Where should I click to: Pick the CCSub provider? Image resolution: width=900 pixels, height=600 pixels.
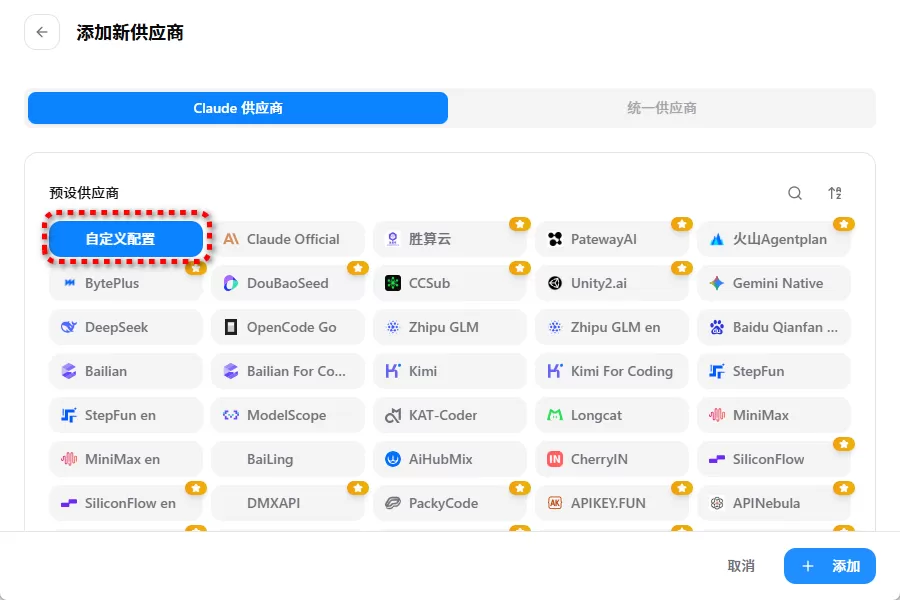point(450,283)
